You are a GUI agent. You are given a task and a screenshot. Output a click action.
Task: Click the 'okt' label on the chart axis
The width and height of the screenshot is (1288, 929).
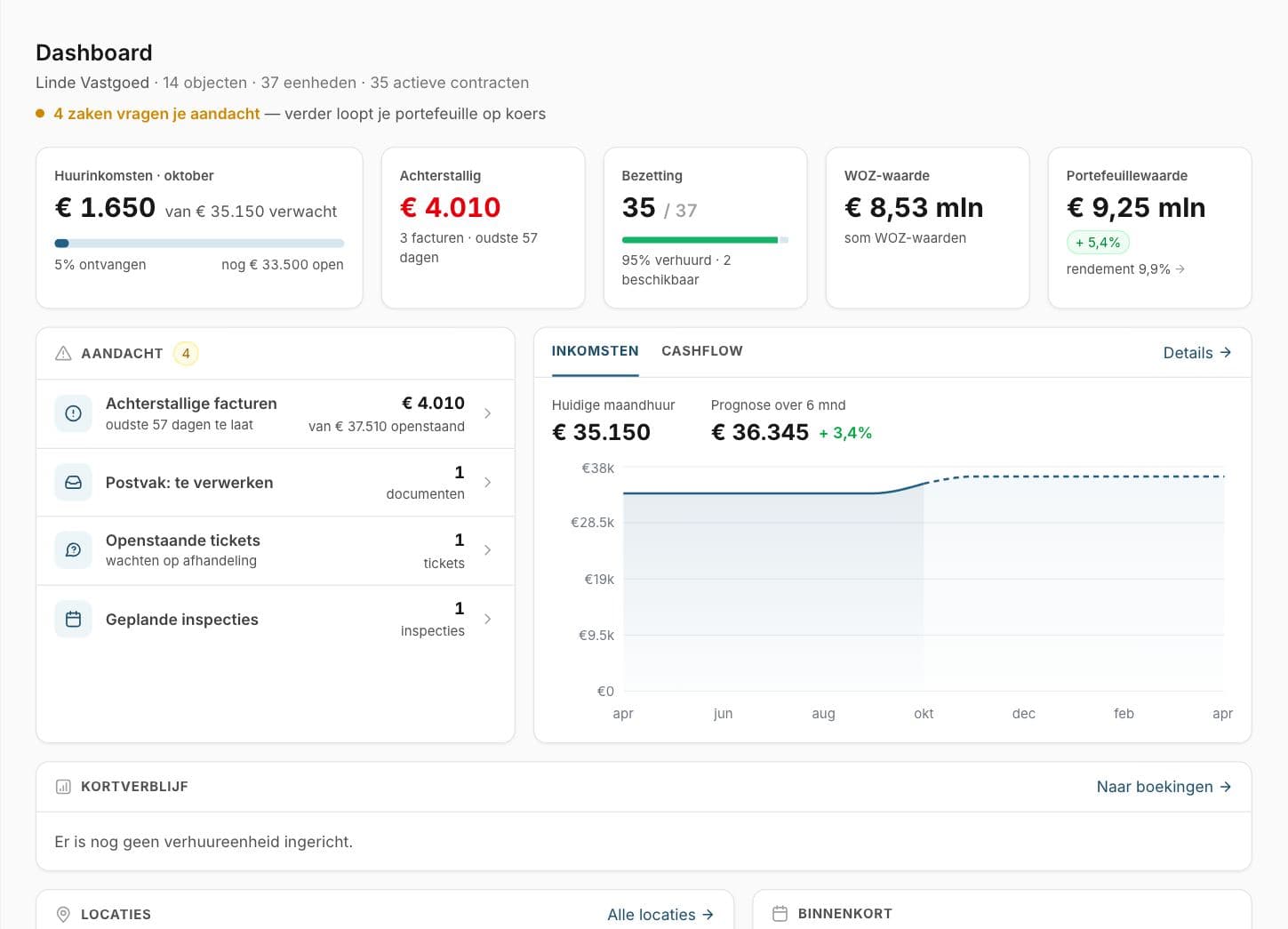point(924,714)
